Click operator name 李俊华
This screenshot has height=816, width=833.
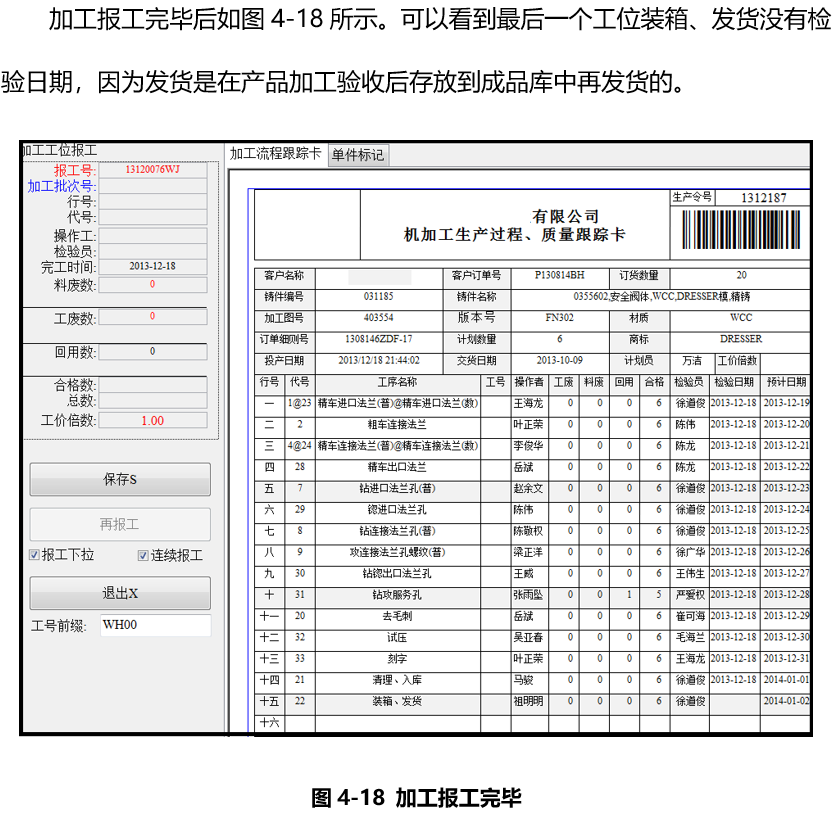click(528, 446)
